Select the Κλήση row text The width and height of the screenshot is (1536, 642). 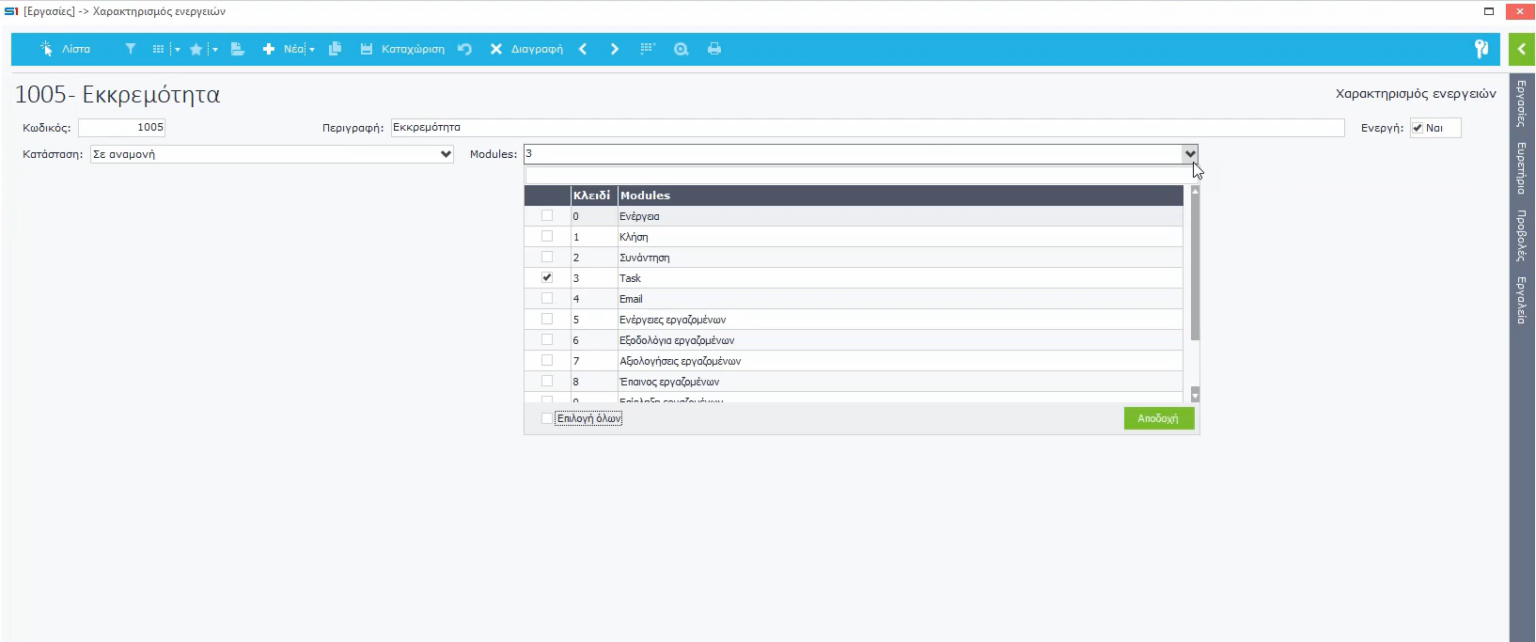point(634,237)
